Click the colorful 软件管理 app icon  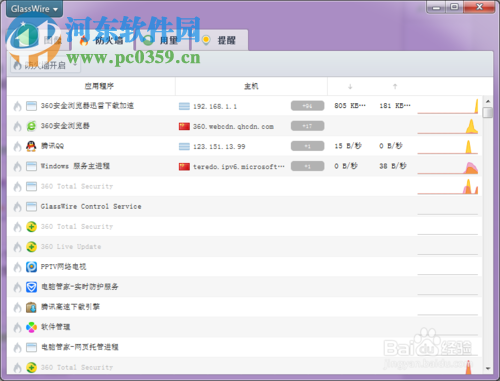coord(31,327)
